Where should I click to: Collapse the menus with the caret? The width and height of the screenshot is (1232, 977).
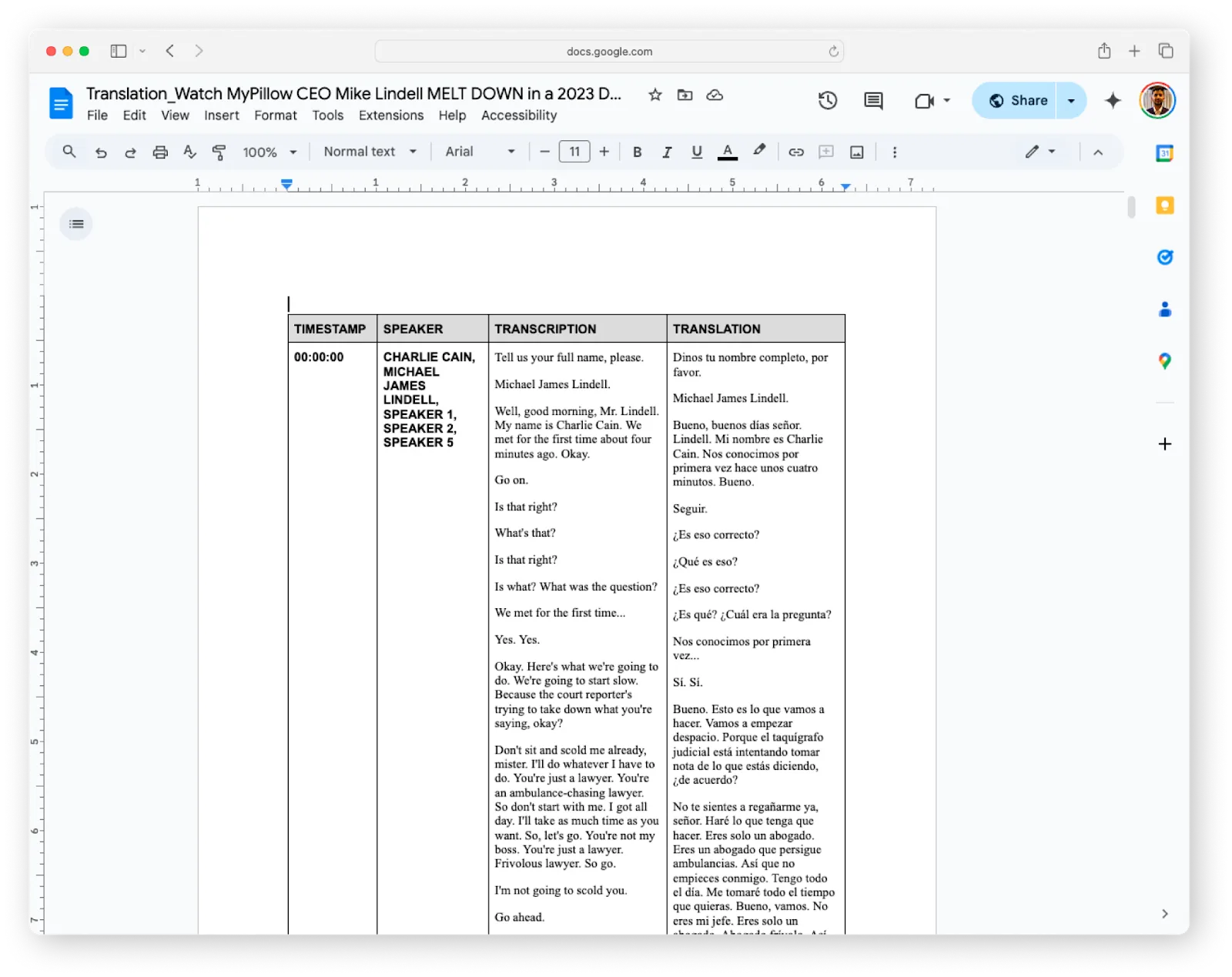coord(1098,152)
